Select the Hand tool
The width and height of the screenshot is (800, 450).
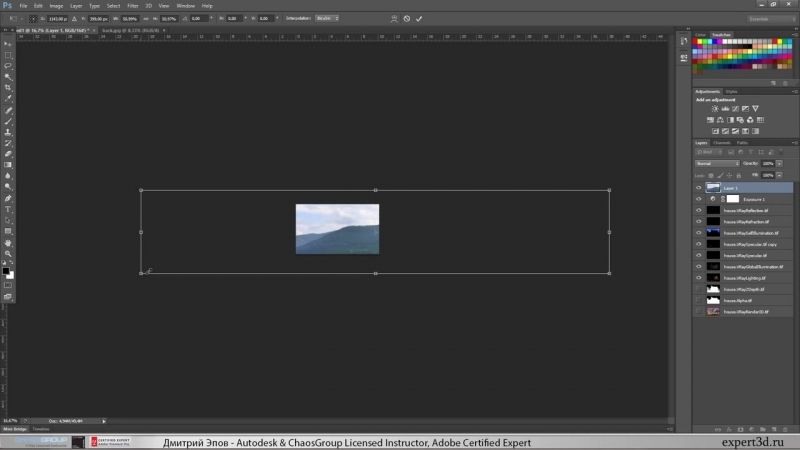tap(8, 243)
